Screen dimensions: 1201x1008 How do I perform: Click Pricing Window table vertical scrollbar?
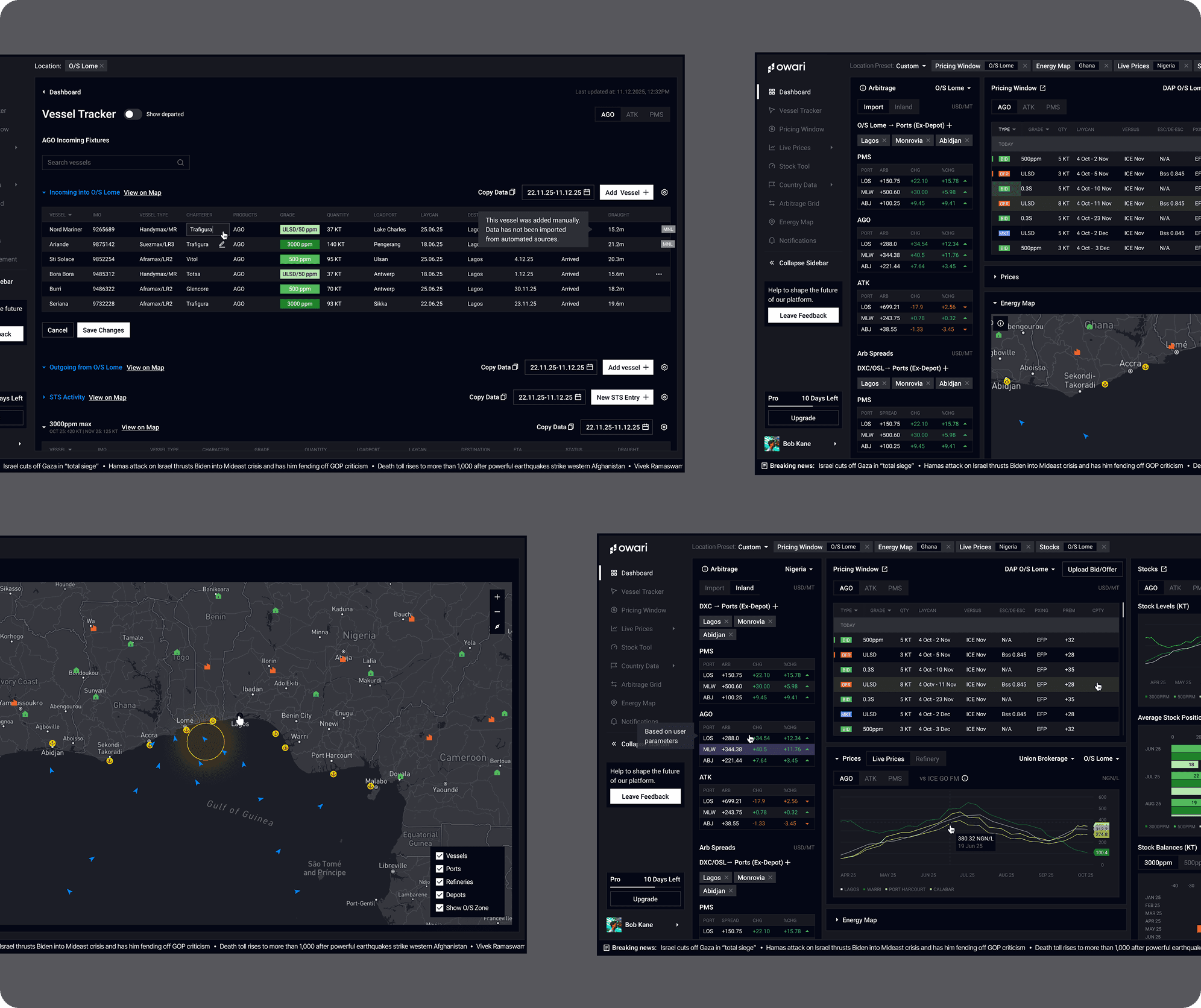click(x=1123, y=610)
